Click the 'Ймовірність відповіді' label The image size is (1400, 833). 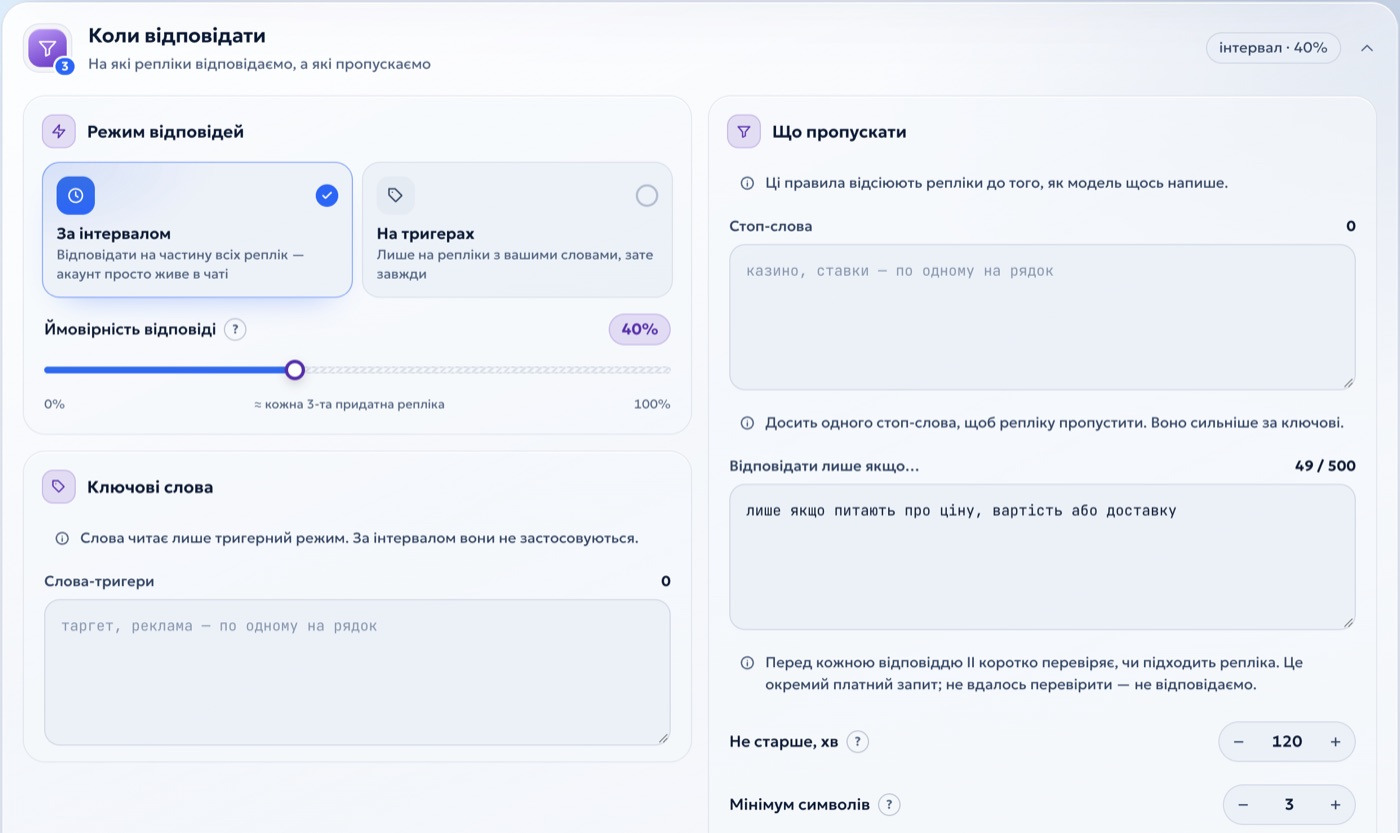[x=130, y=329]
